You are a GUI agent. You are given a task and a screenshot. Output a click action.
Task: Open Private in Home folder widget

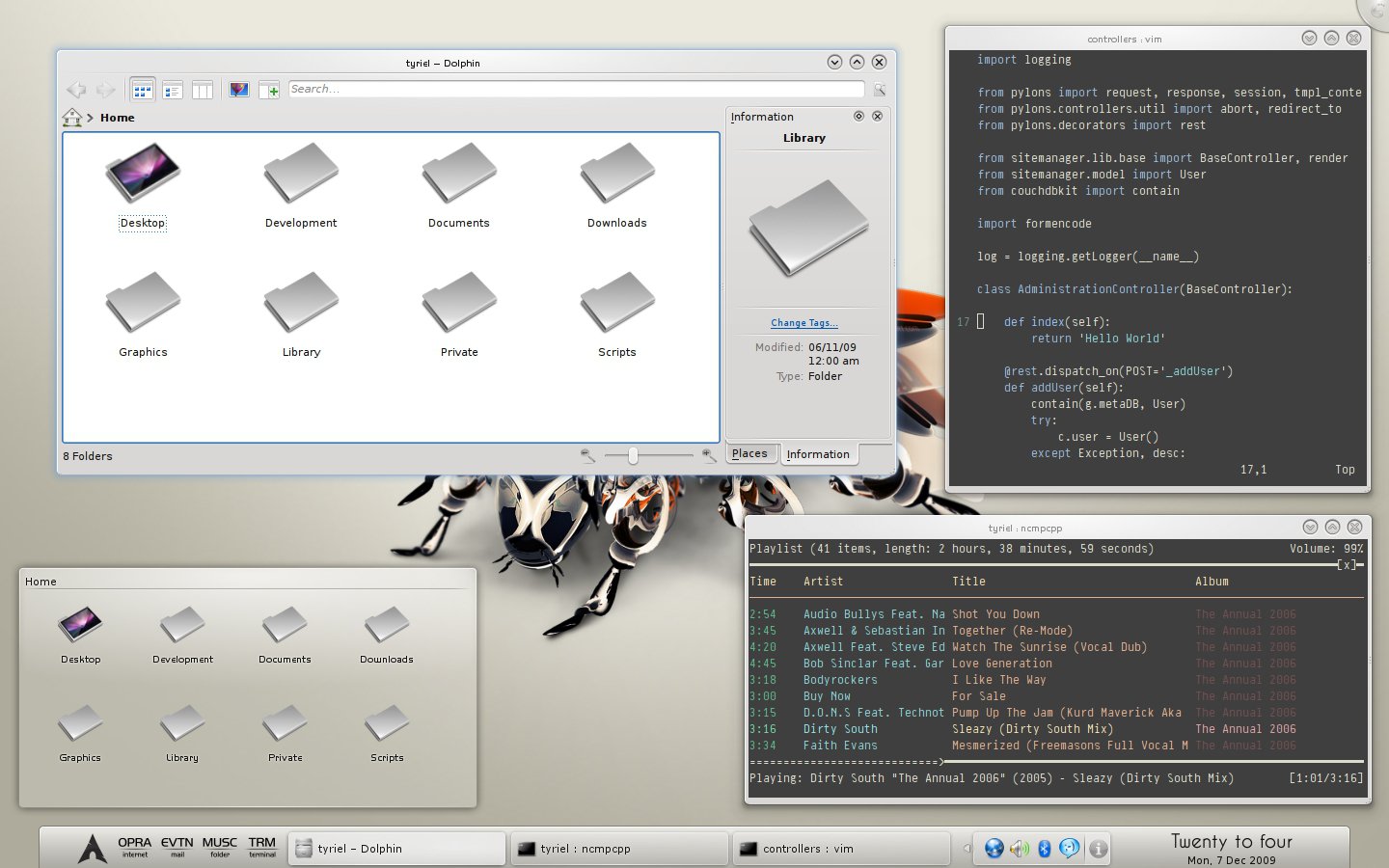[285, 733]
